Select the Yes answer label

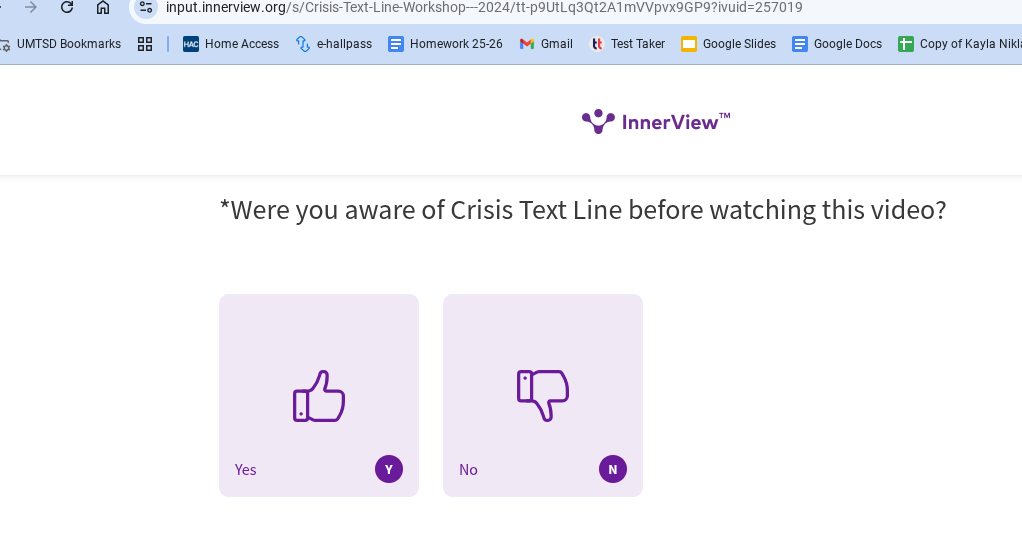[246, 470]
